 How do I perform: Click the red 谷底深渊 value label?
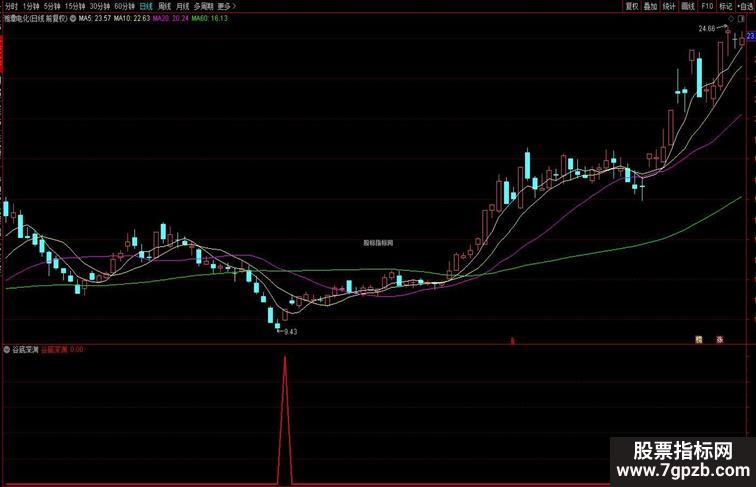[x=63, y=349]
